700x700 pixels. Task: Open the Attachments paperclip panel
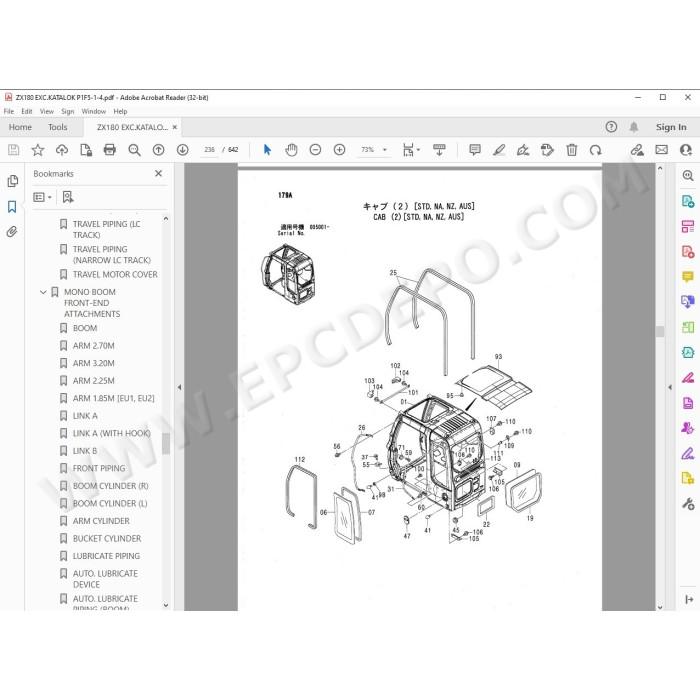(12, 231)
